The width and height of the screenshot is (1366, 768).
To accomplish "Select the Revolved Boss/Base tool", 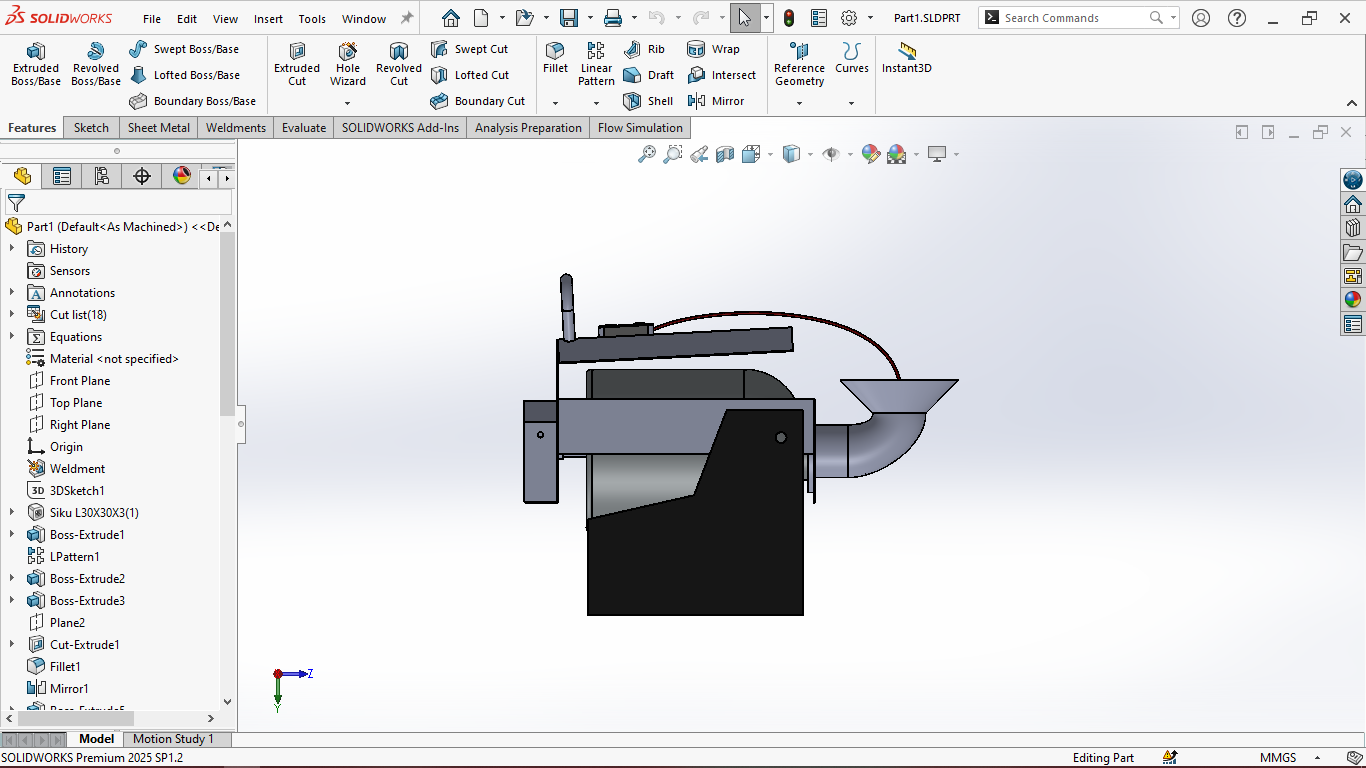I will coord(96,64).
